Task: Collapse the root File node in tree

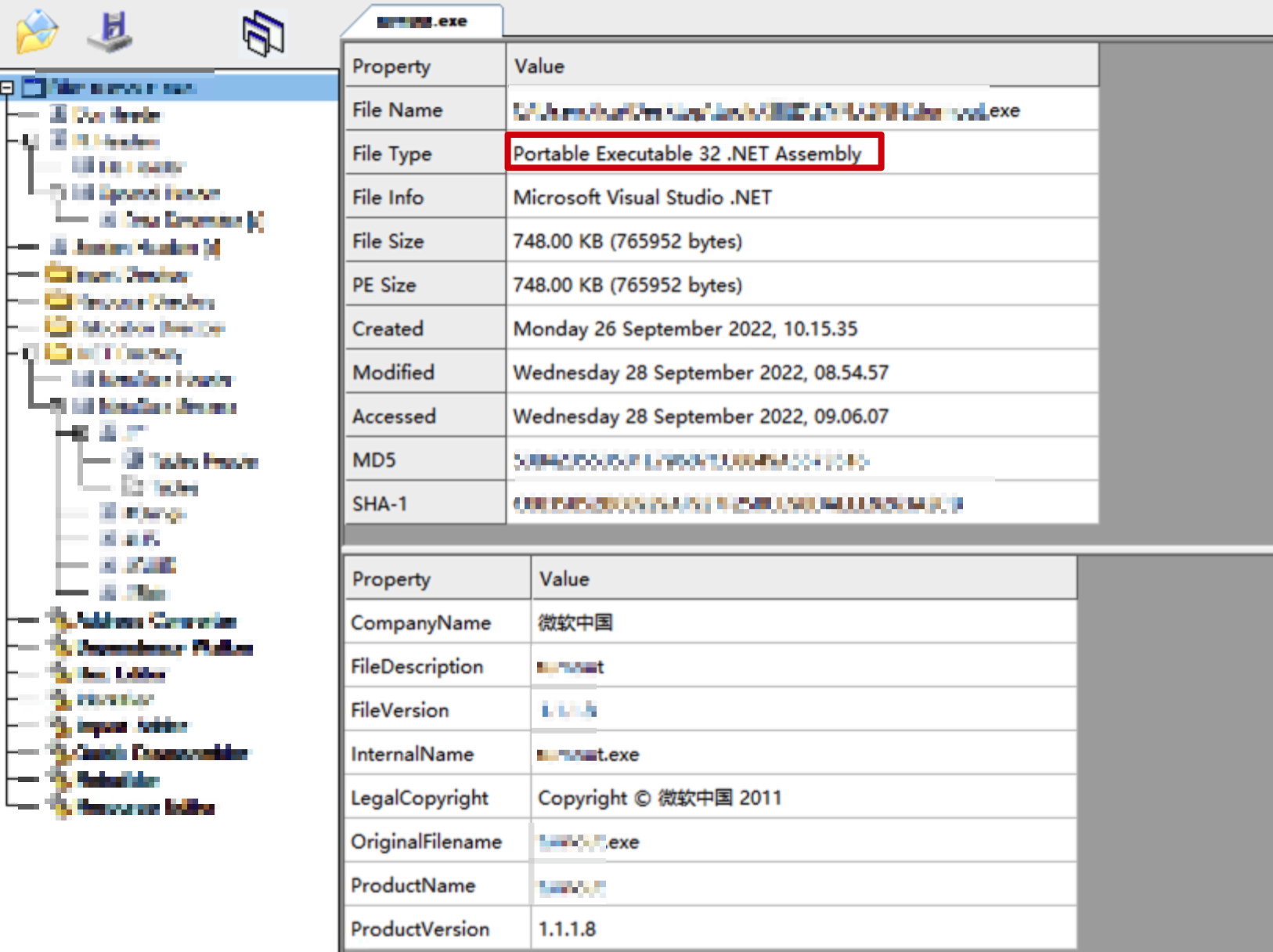Action: coord(7,88)
